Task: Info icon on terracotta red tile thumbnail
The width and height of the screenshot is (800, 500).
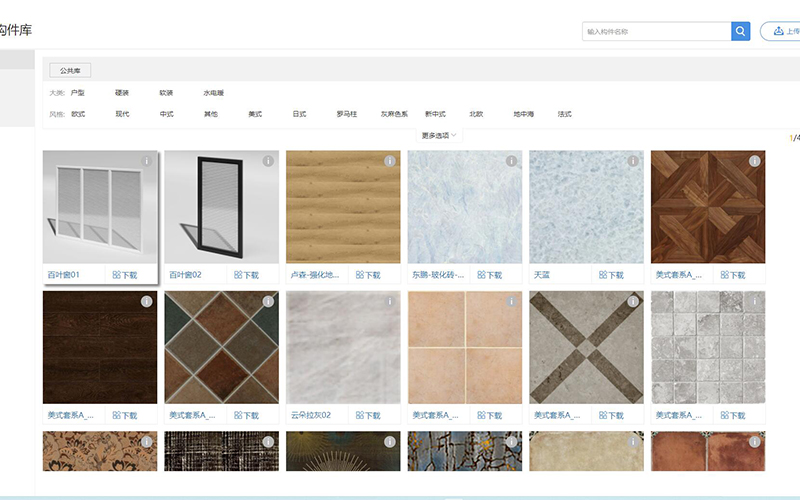Action: [755, 442]
